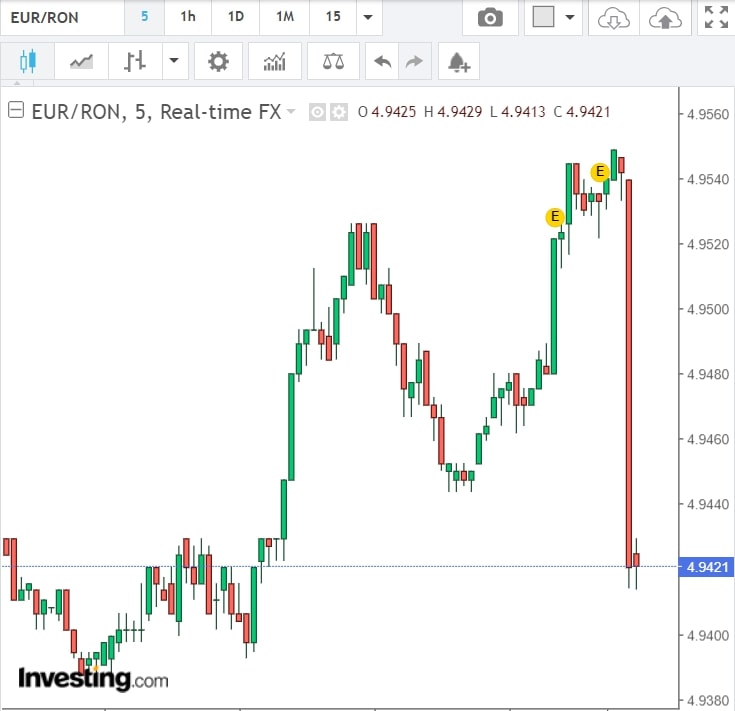Click the compare symbols scales icon
This screenshot has width=735, height=711.
click(333, 62)
